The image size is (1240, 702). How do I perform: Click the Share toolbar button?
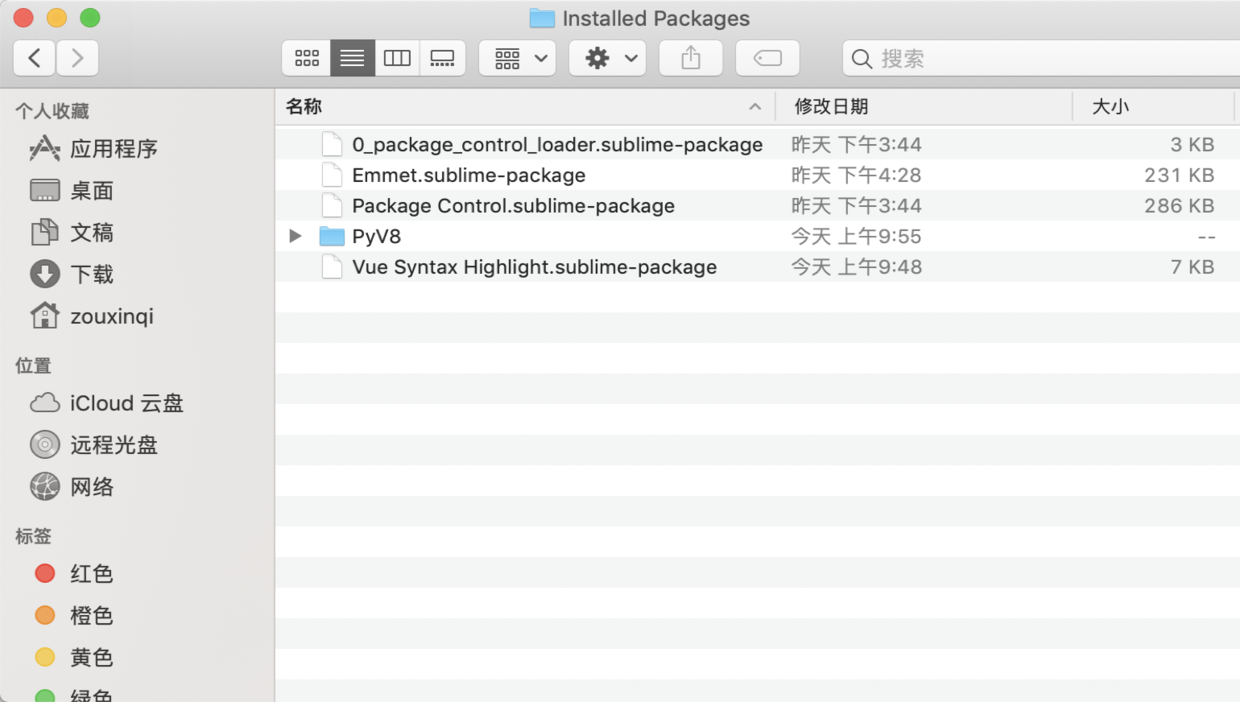click(x=691, y=58)
